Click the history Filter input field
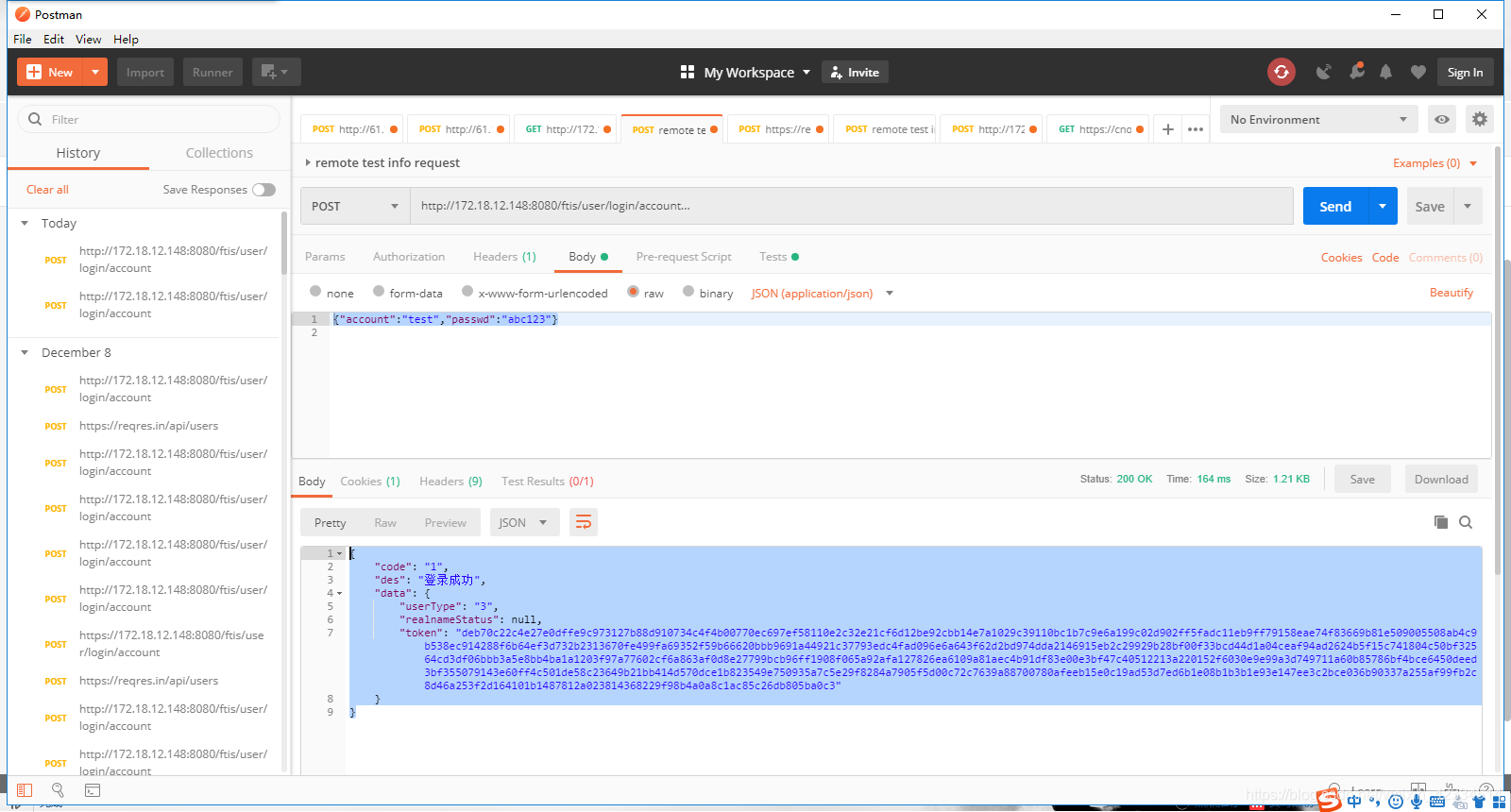Screen dimensions: 1511x812 tap(149, 119)
